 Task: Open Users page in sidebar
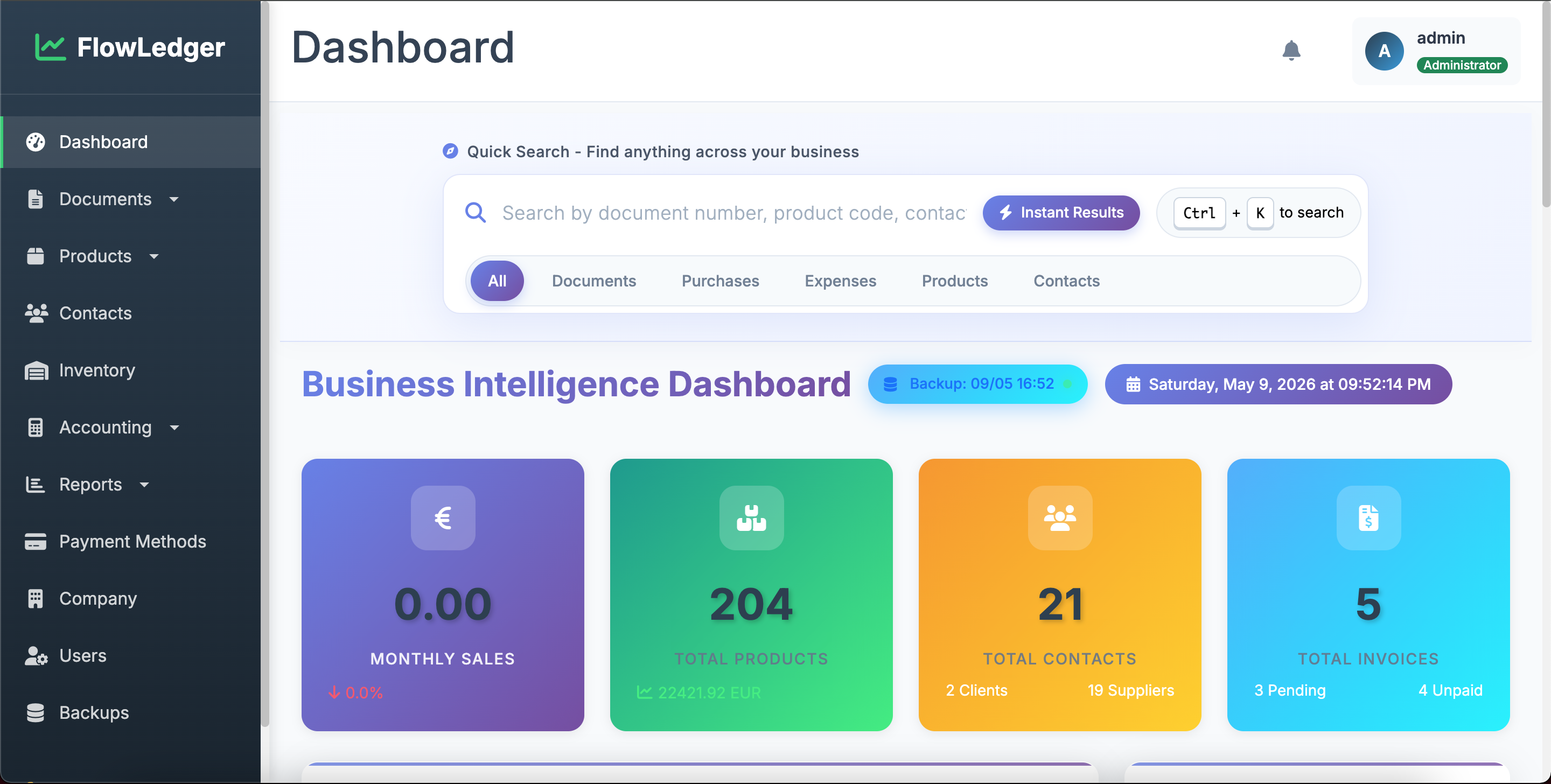click(131, 656)
